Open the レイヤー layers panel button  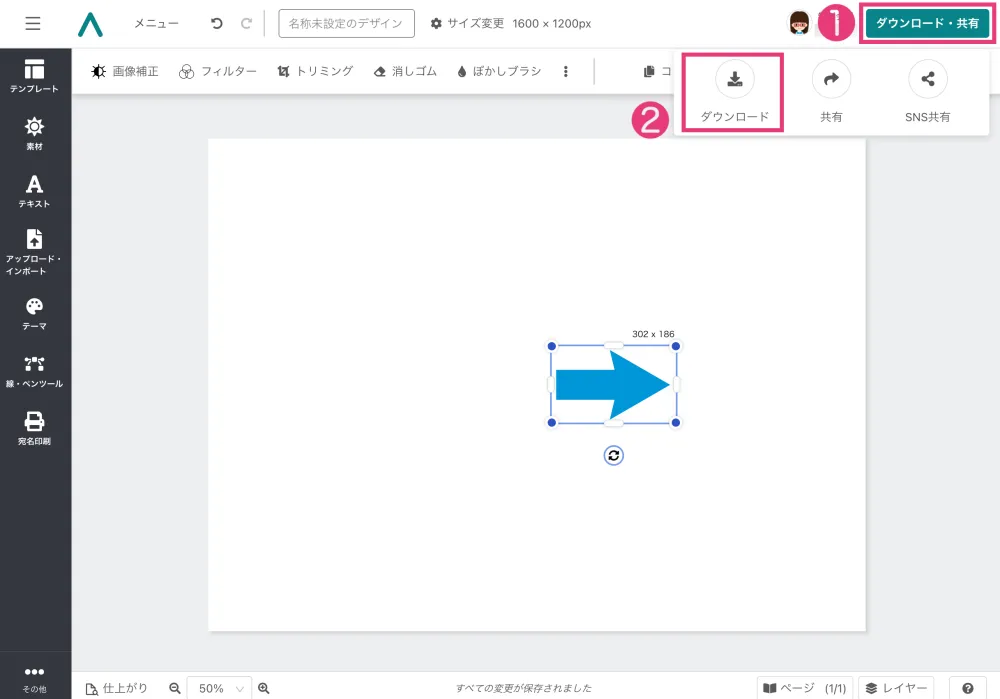(x=897, y=688)
